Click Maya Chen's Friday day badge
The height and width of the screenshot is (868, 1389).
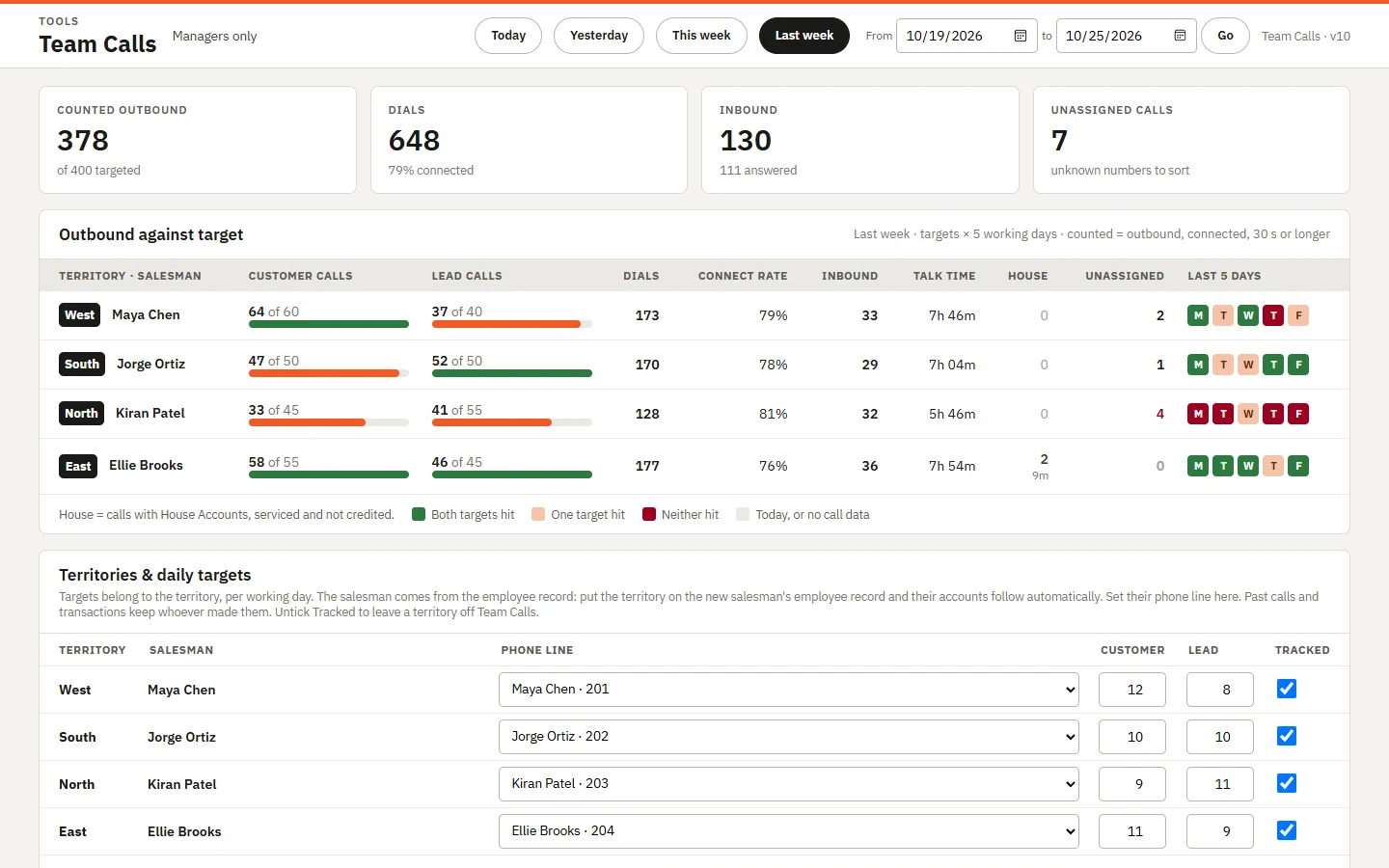pos(1298,315)
